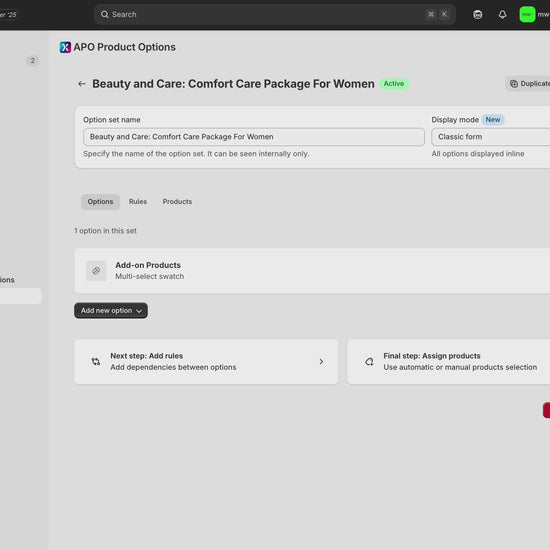Open the Display mode Classic form dropdown
The image size is (550, 550).
(490, 137)
